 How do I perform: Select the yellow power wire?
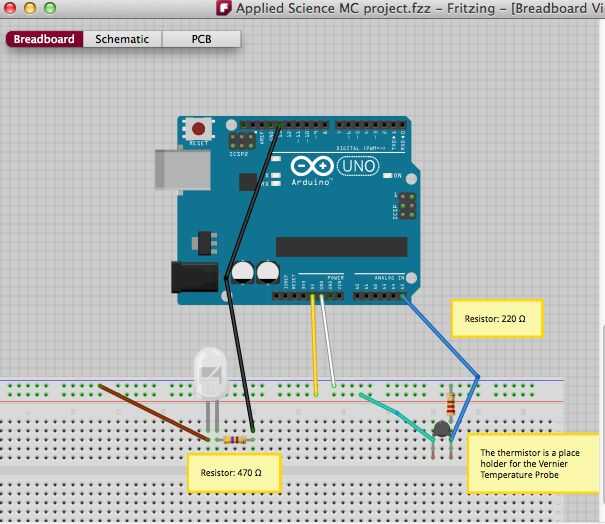click(314, 345)
